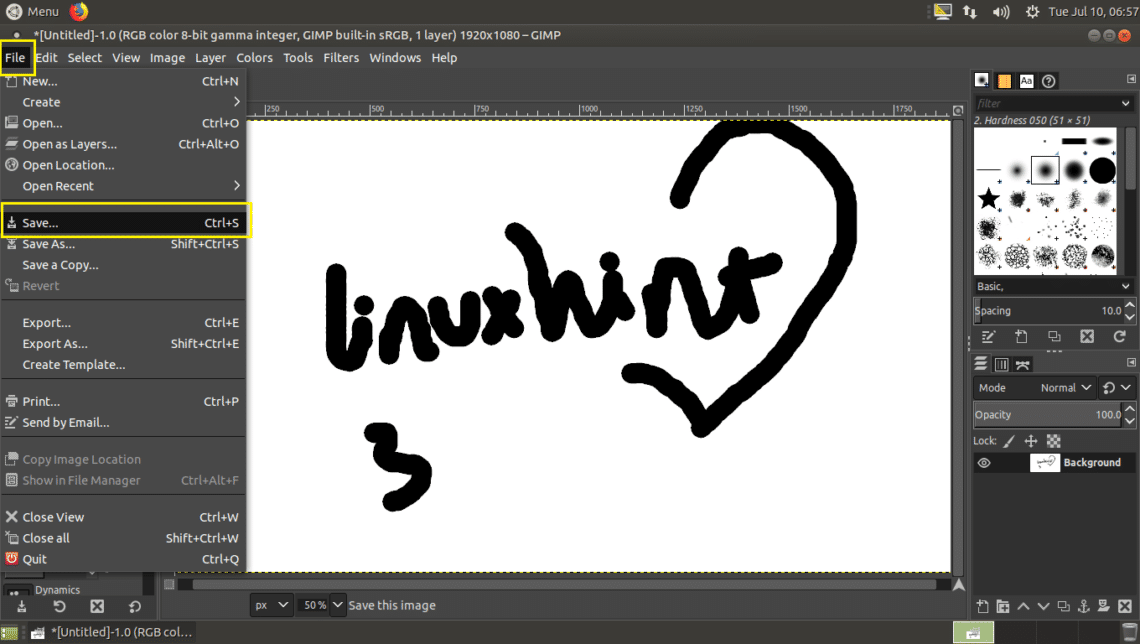Click the canvas navigation icon bottom right
This screenshot has height=644, width=1140.
click(959, 584)
